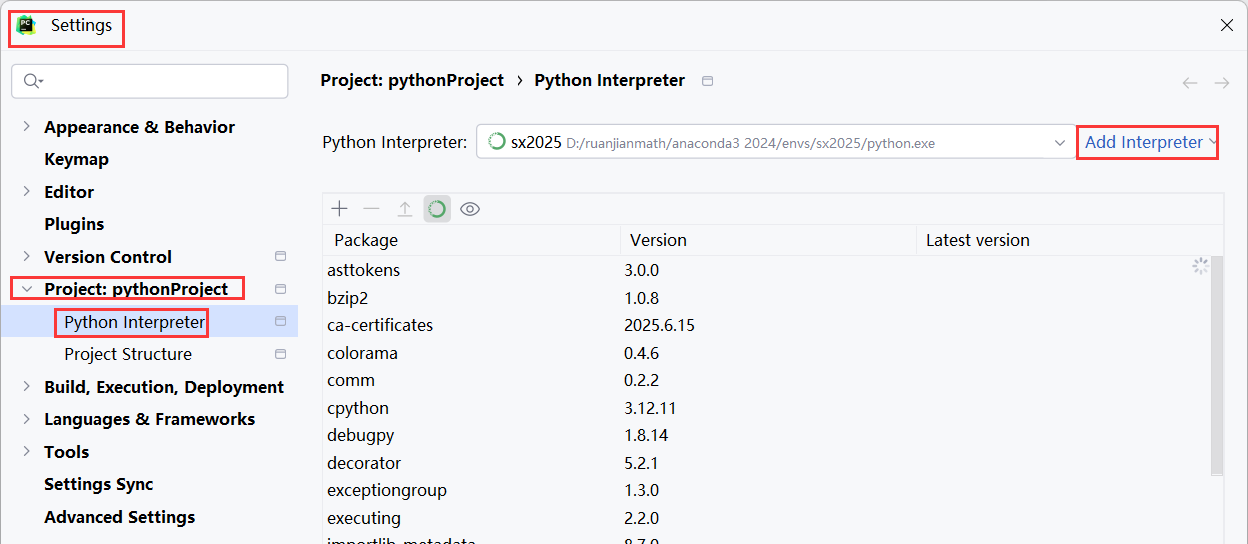The height and width of the screenshot is (544, 1248).
Task: Open Keymap settings
Action: point(76,159)
